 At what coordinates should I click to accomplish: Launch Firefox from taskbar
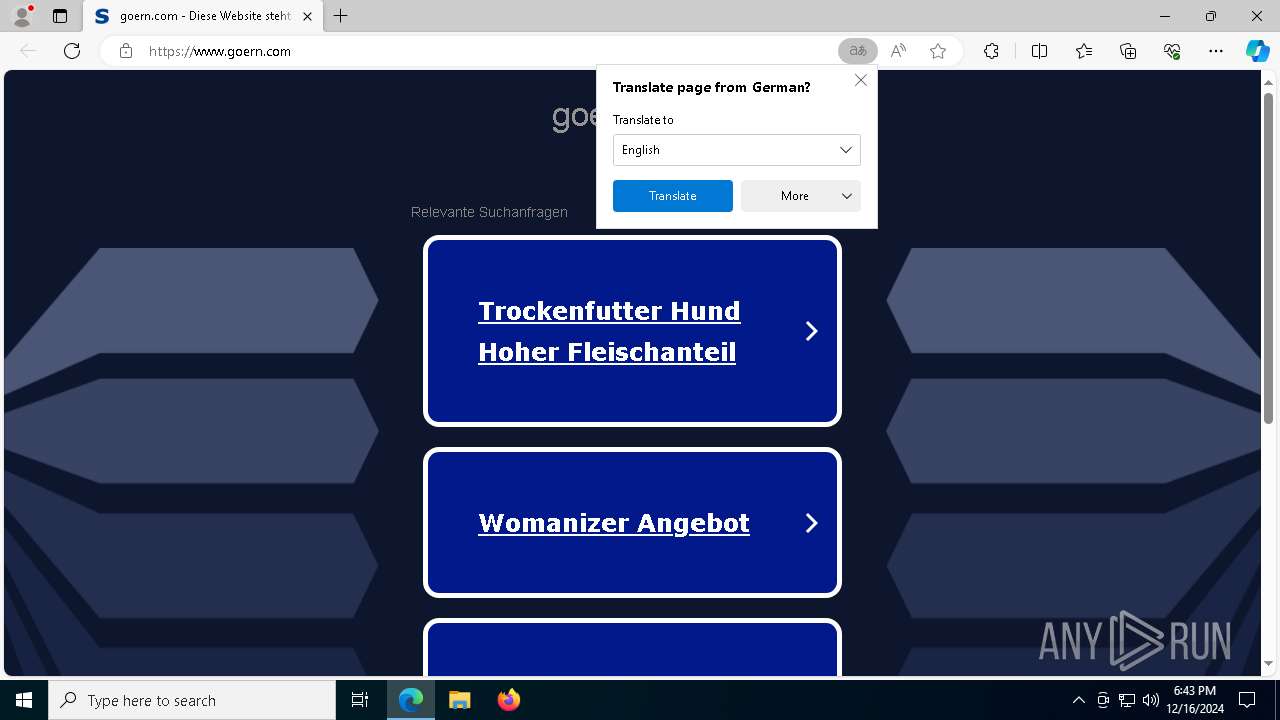[508, 700]
